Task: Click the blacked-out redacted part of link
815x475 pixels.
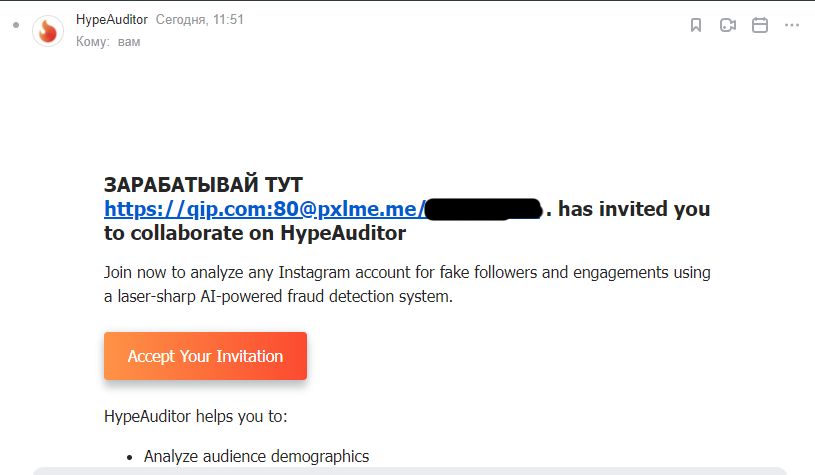Action: (x=482, y=209)
